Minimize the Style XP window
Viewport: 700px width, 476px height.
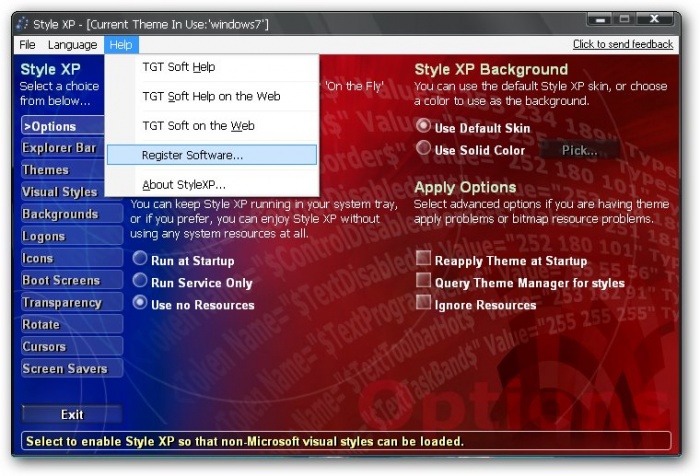[600, 19]
